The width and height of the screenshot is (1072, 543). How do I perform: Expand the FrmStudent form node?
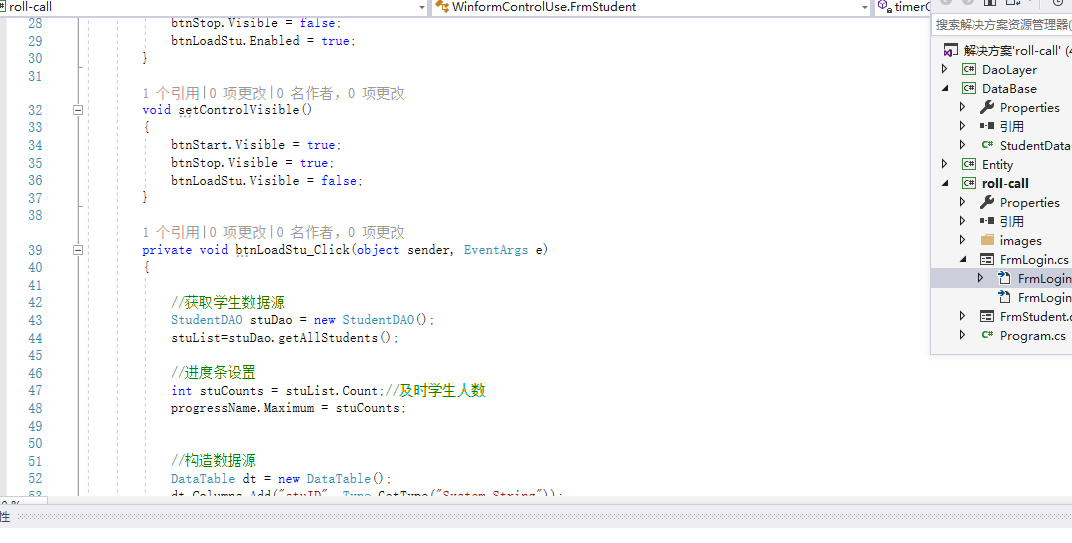click(963, 316)
